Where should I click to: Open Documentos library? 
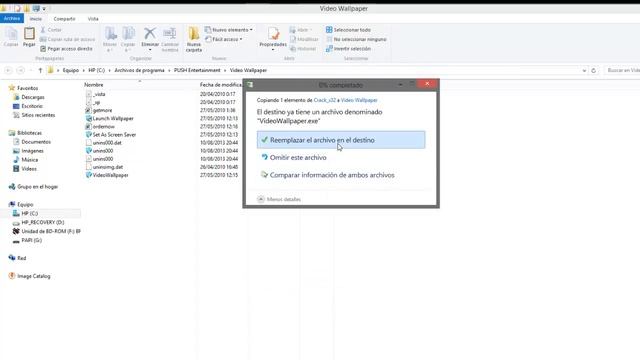[x=36, y=142]
